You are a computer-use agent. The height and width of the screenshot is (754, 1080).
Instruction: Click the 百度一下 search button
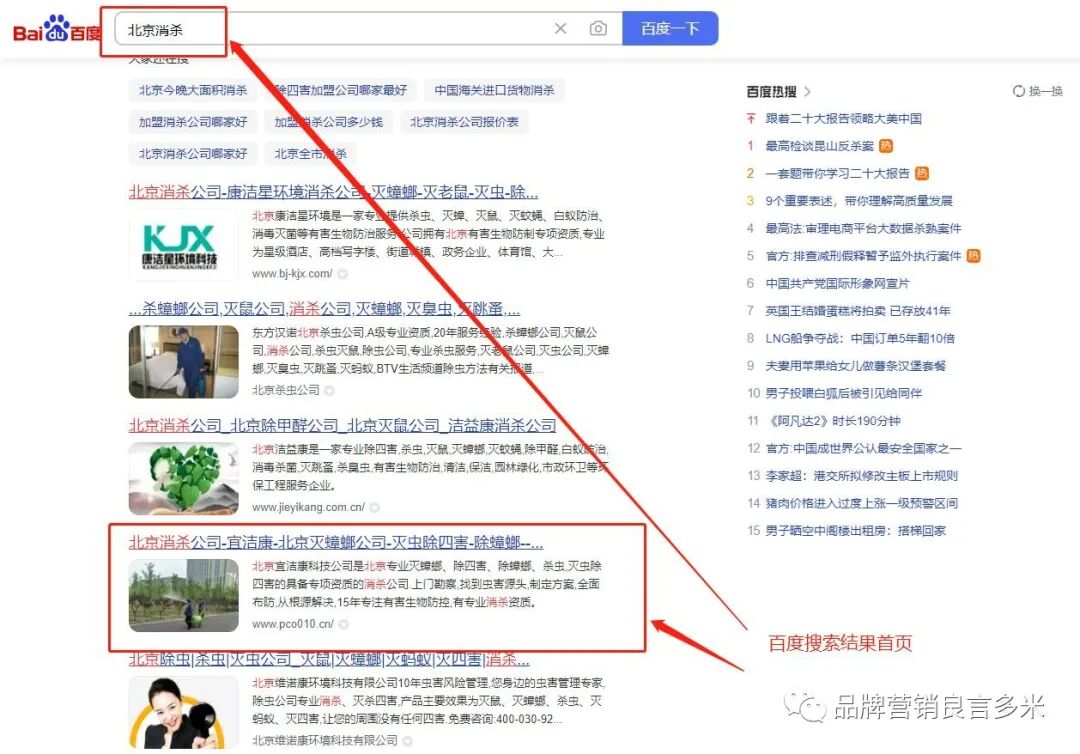point(670,28)
